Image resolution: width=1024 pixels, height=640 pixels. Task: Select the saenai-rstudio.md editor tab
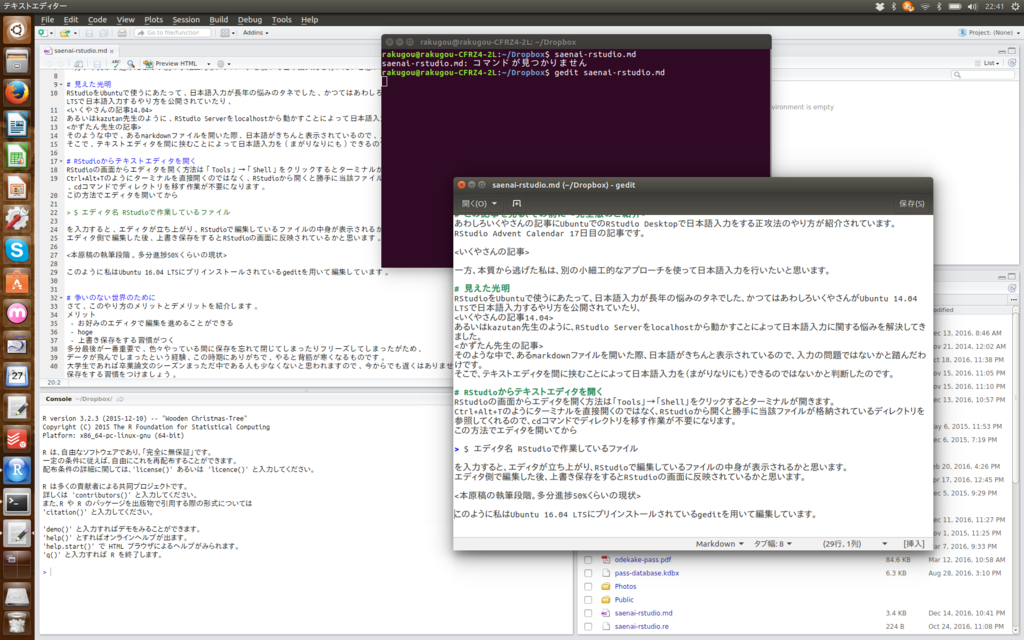coord(80,50)
